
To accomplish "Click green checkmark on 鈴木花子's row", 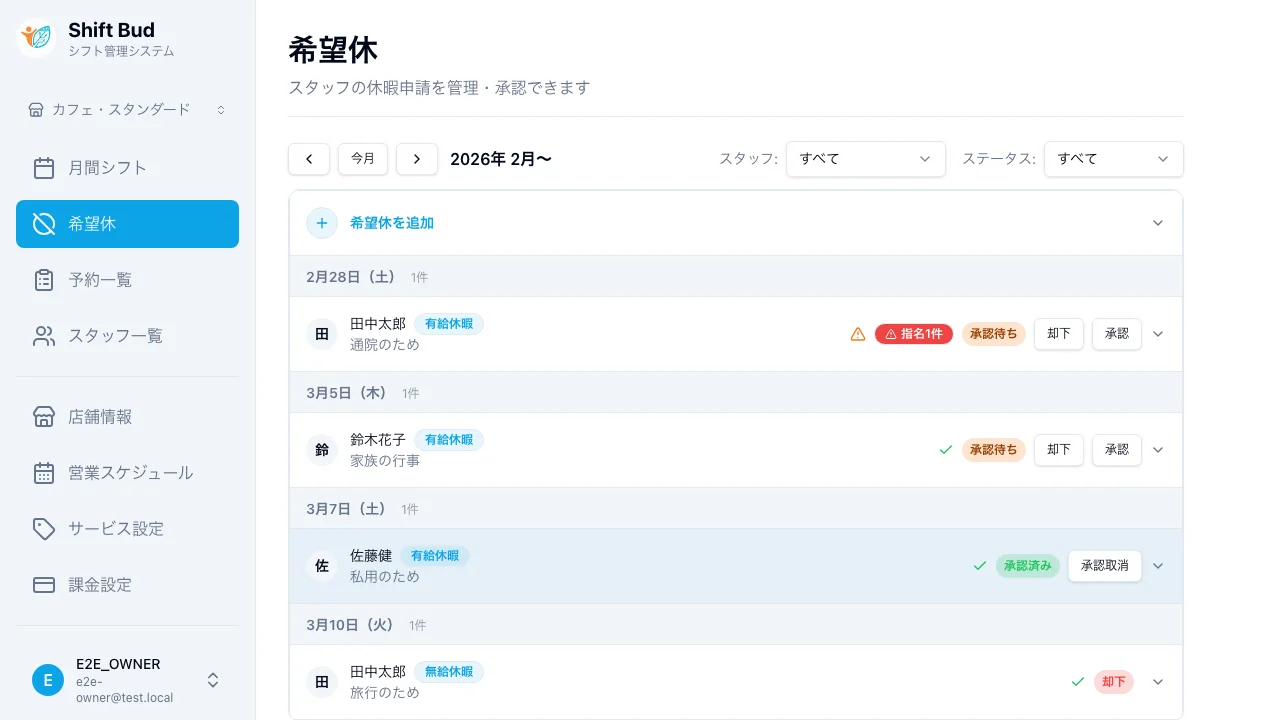I will [945, 450].
